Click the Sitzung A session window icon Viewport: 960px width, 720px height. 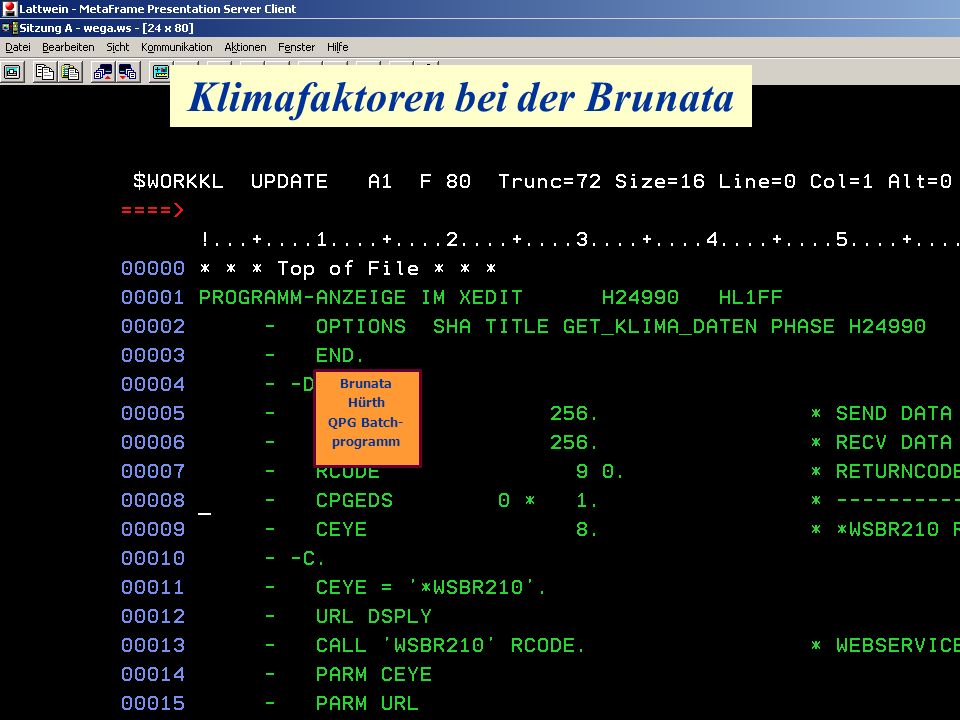tap(10, 28)
